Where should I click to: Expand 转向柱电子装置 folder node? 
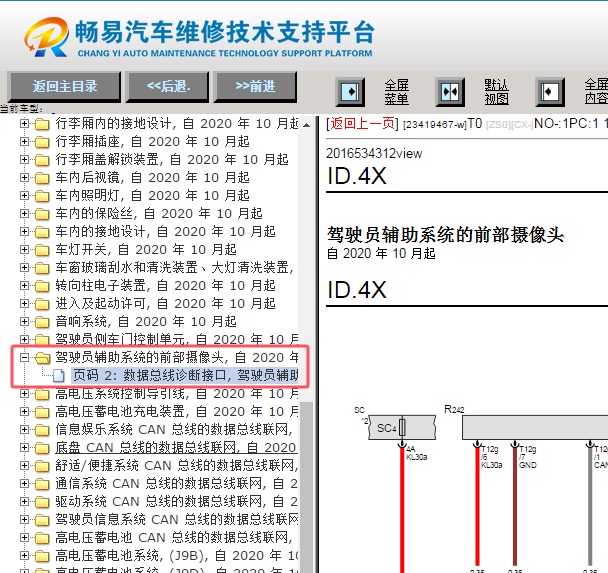tap(24, 286)
